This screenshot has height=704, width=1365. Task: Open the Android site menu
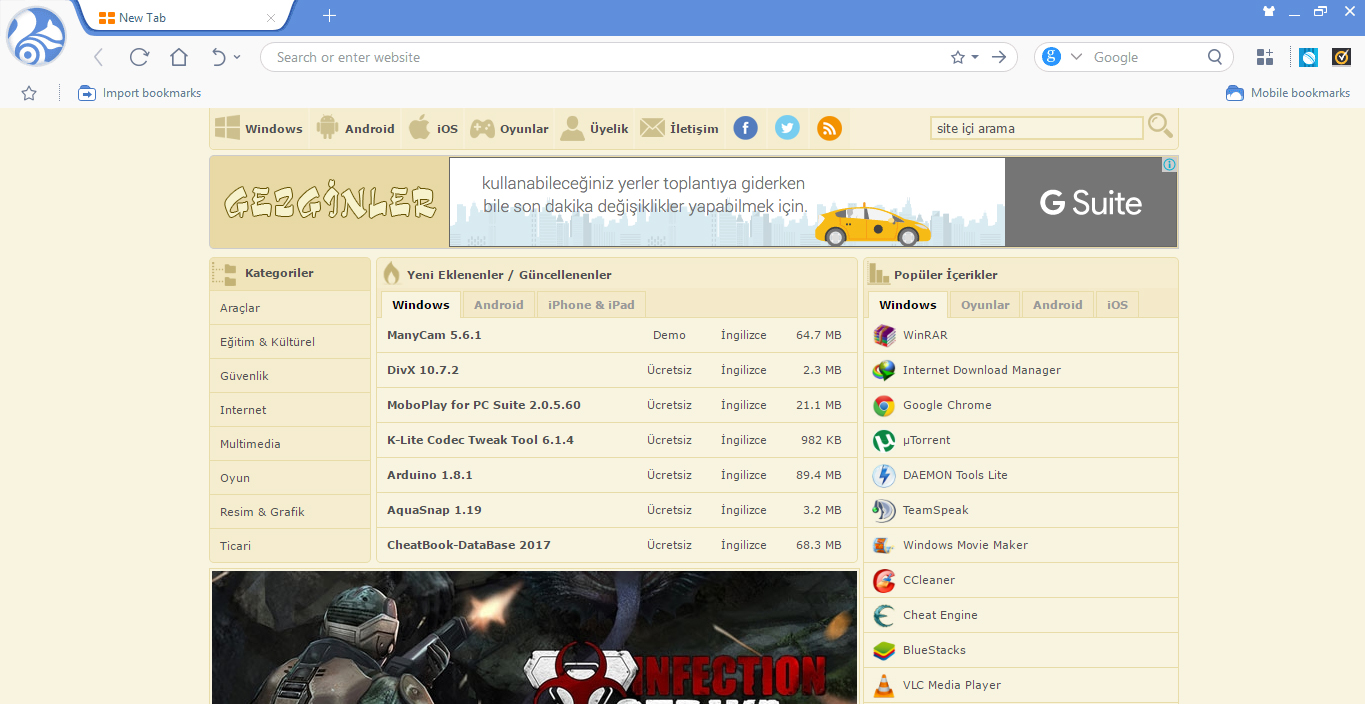355,128
